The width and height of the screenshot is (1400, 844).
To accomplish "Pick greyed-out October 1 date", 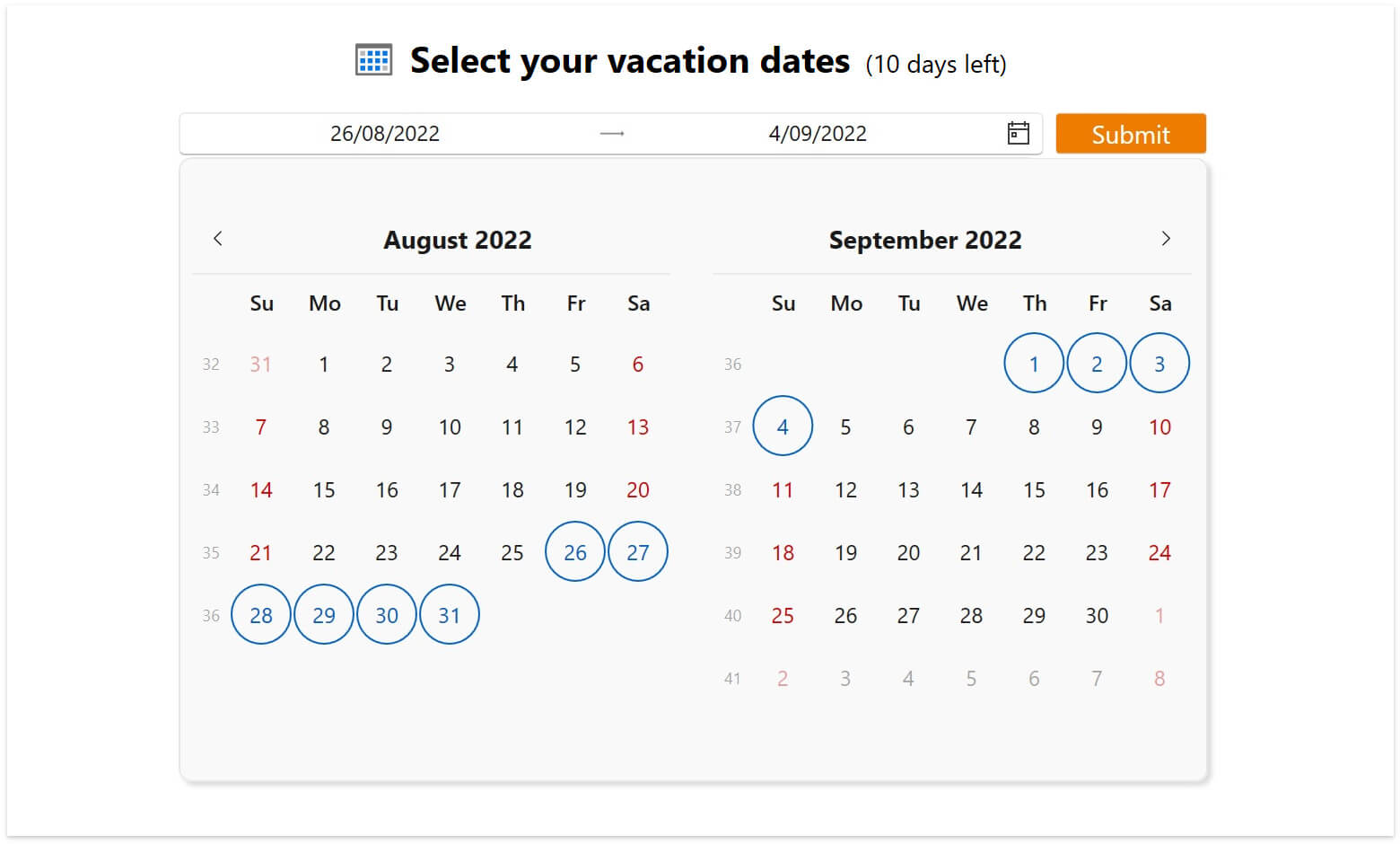I will (1159, 616).
